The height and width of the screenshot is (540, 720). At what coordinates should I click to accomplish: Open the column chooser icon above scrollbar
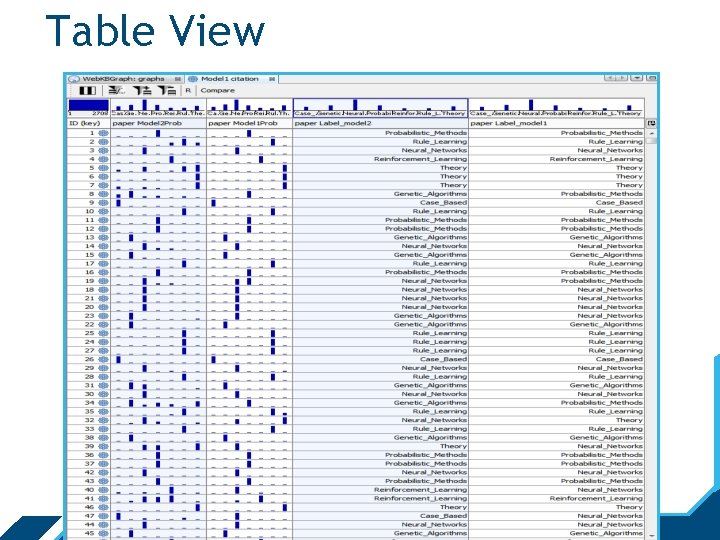point(651,123)
